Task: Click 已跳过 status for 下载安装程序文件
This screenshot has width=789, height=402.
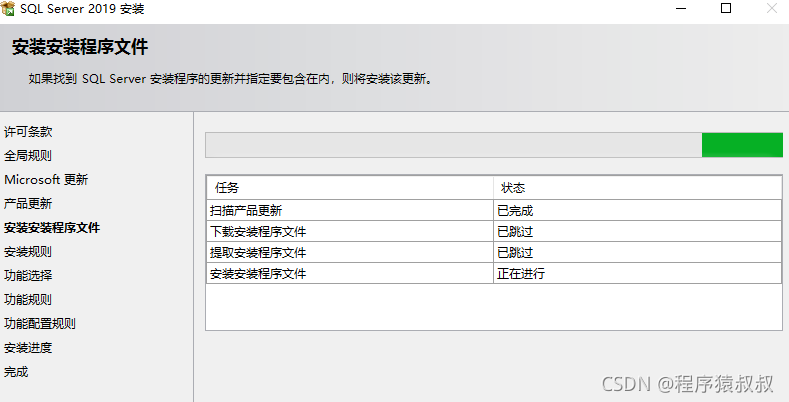Action: coord(637,231)
